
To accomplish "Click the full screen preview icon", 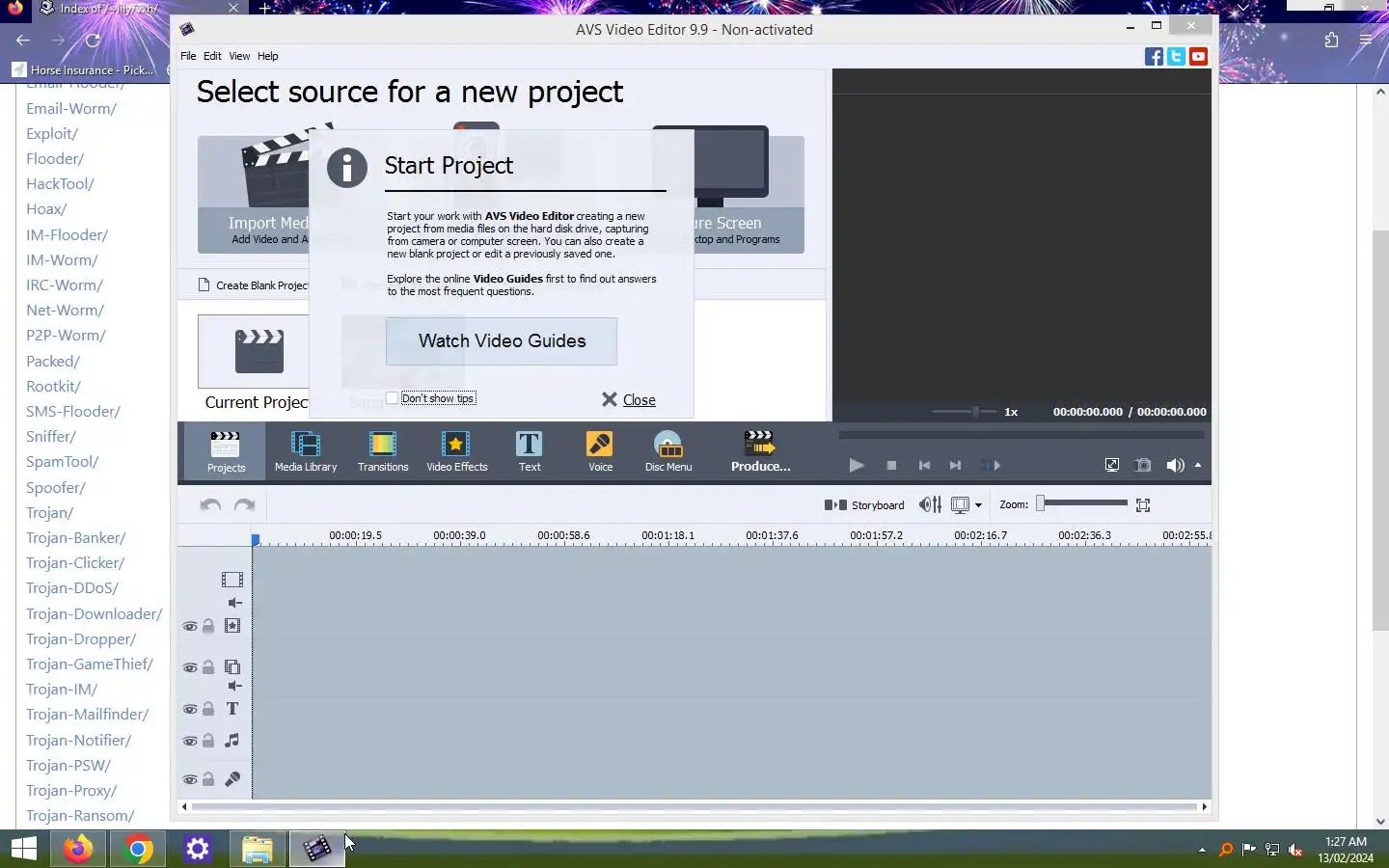I will click(1112, 465).
